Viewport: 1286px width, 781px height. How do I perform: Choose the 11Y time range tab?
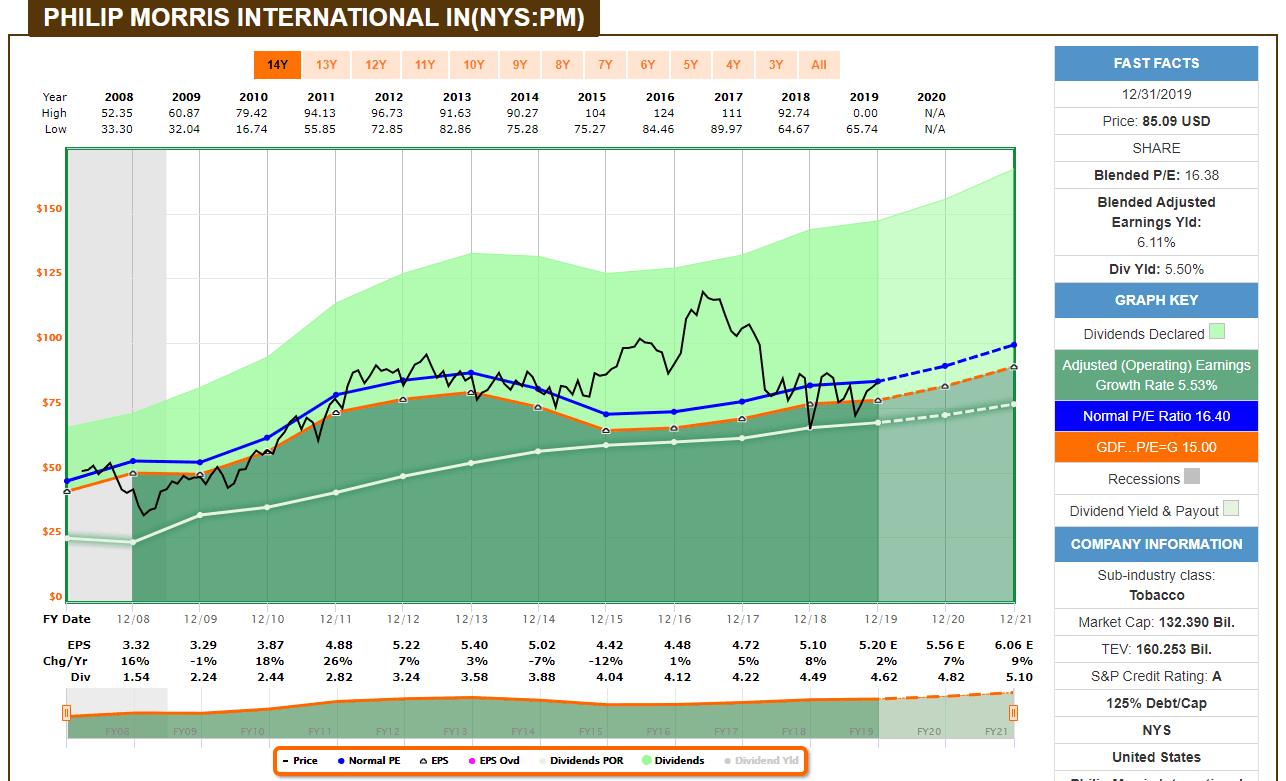coord(425,65)
